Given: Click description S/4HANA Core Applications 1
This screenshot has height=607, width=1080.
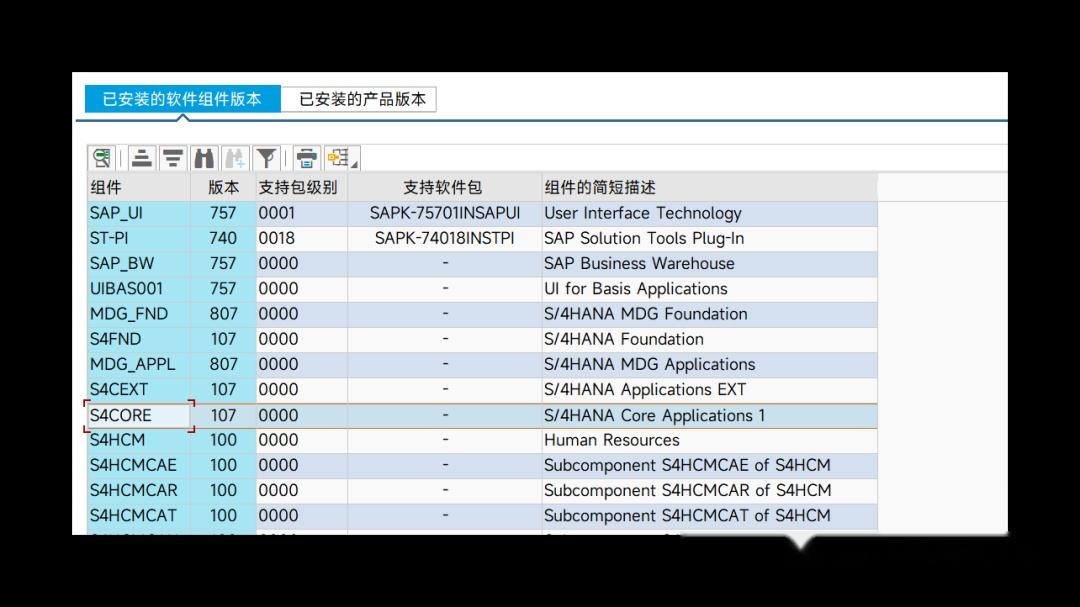Looking at the screenshot, I should [x=709, y=415].
